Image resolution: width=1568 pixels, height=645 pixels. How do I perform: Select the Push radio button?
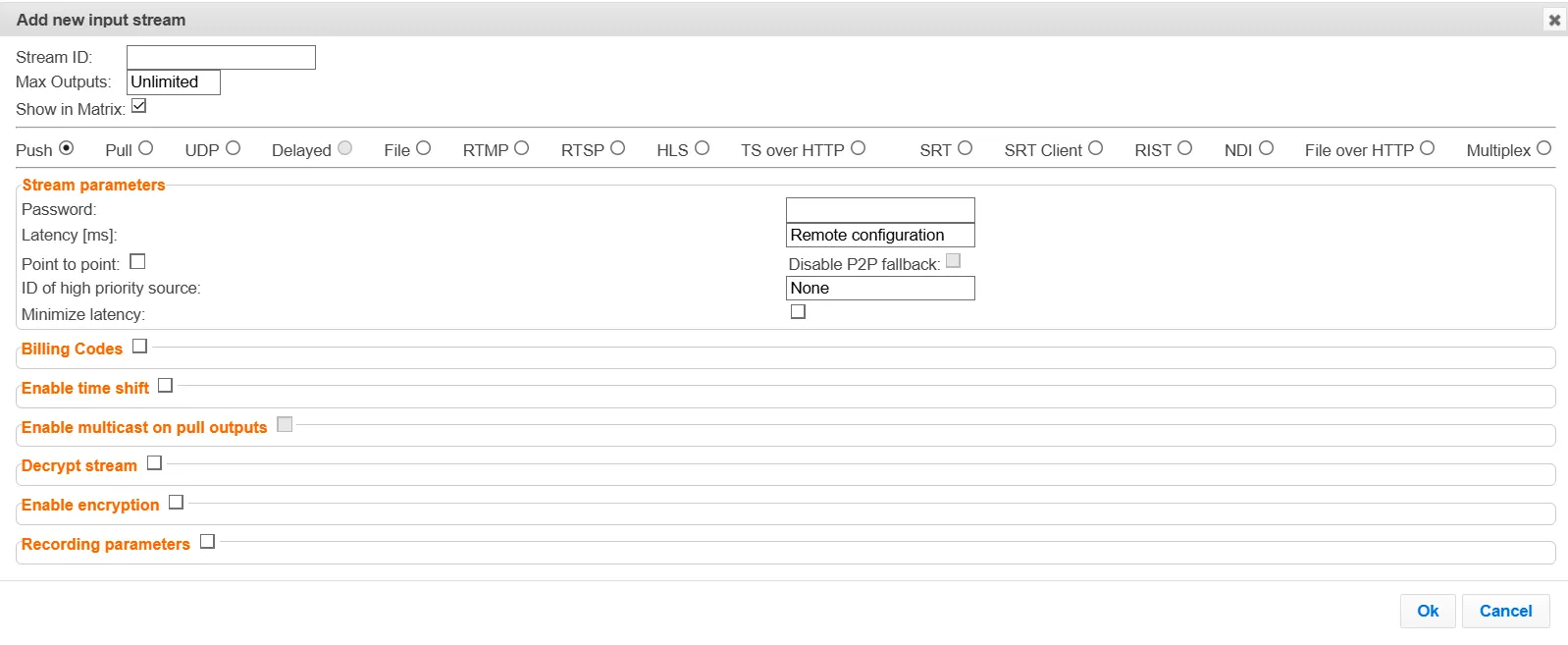pos(67,148)
